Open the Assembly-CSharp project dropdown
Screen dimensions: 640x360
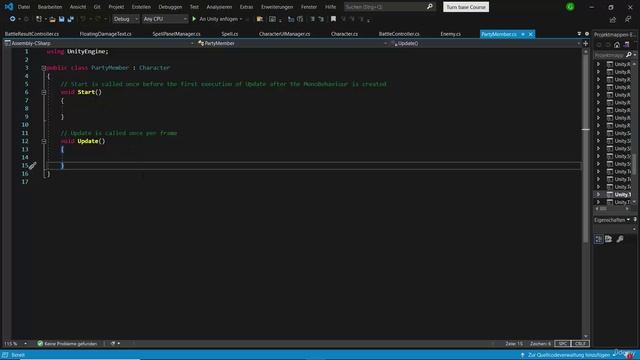(99, 43)
